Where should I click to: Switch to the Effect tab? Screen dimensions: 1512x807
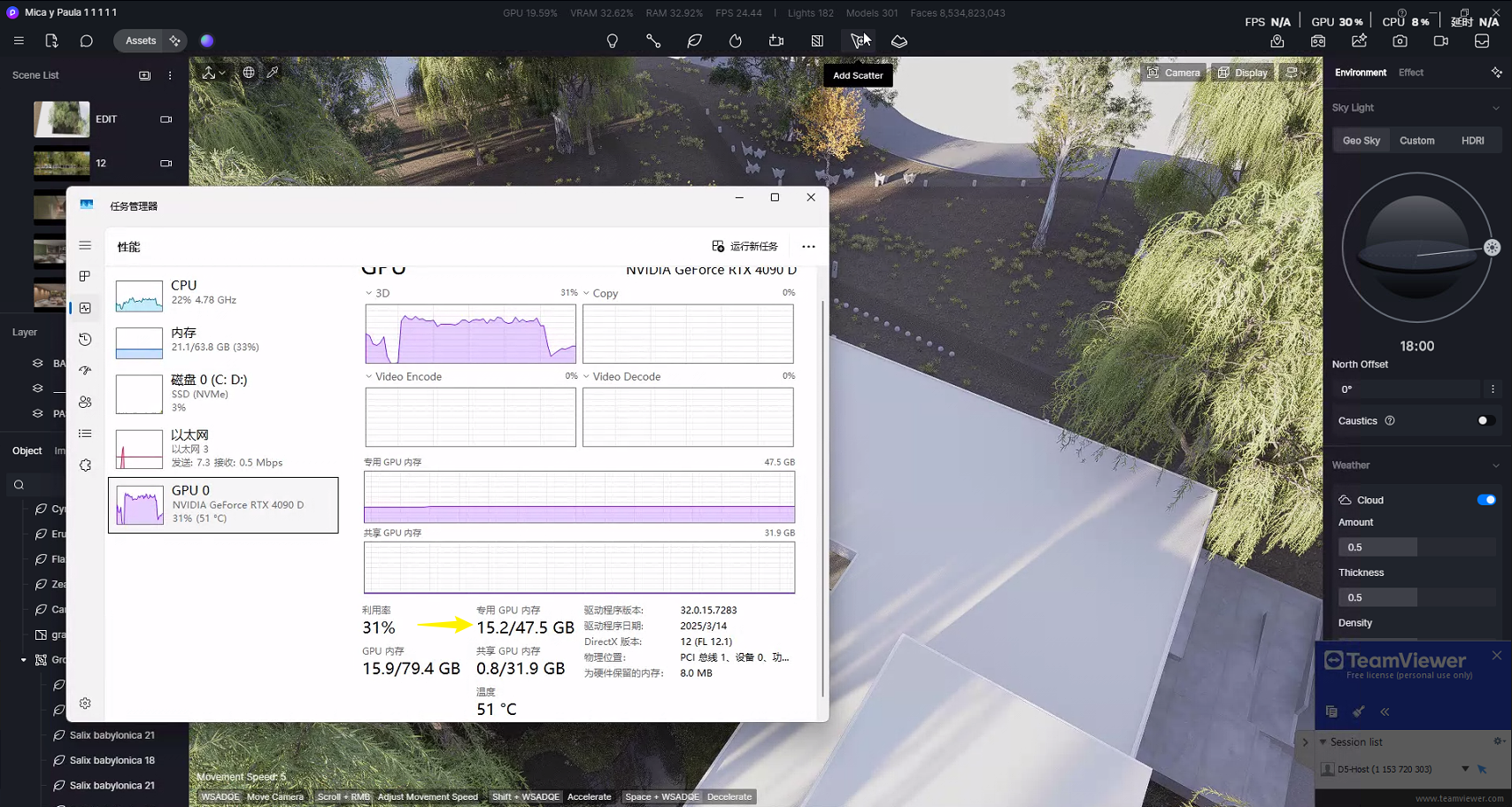(x=1411, y=73)
